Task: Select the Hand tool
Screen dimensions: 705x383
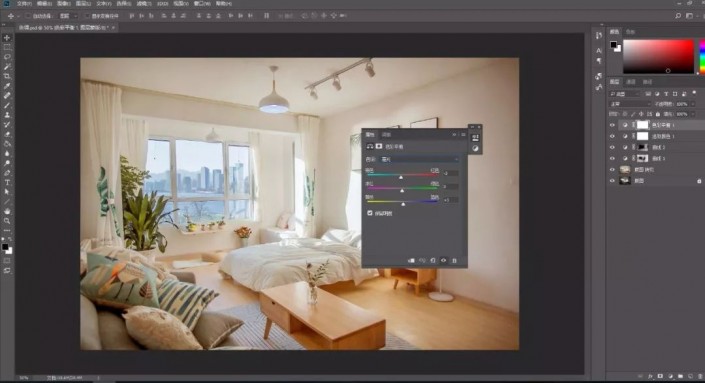Action: [x=7, y=211]
